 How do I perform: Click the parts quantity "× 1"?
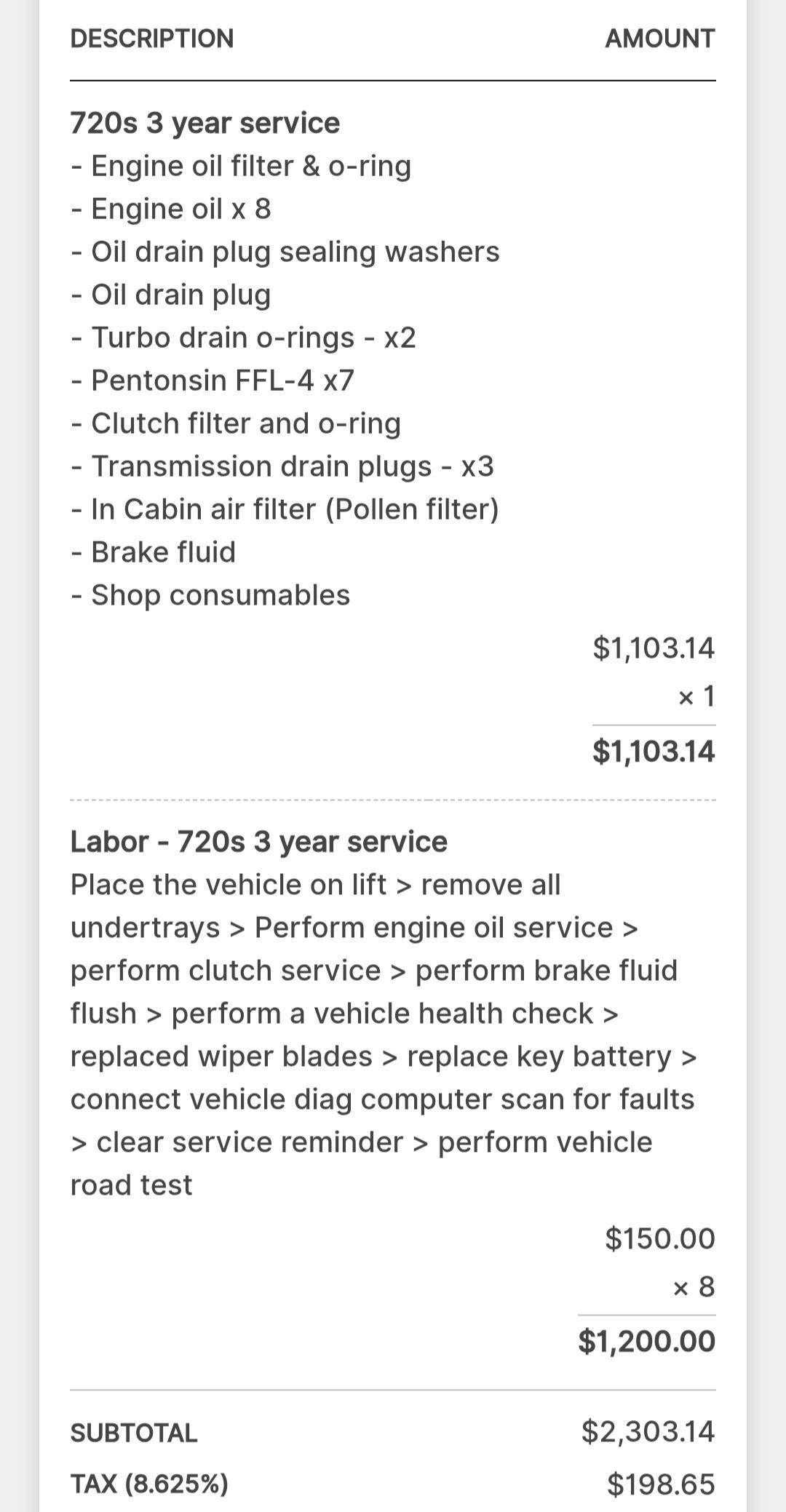coord(696,697)
